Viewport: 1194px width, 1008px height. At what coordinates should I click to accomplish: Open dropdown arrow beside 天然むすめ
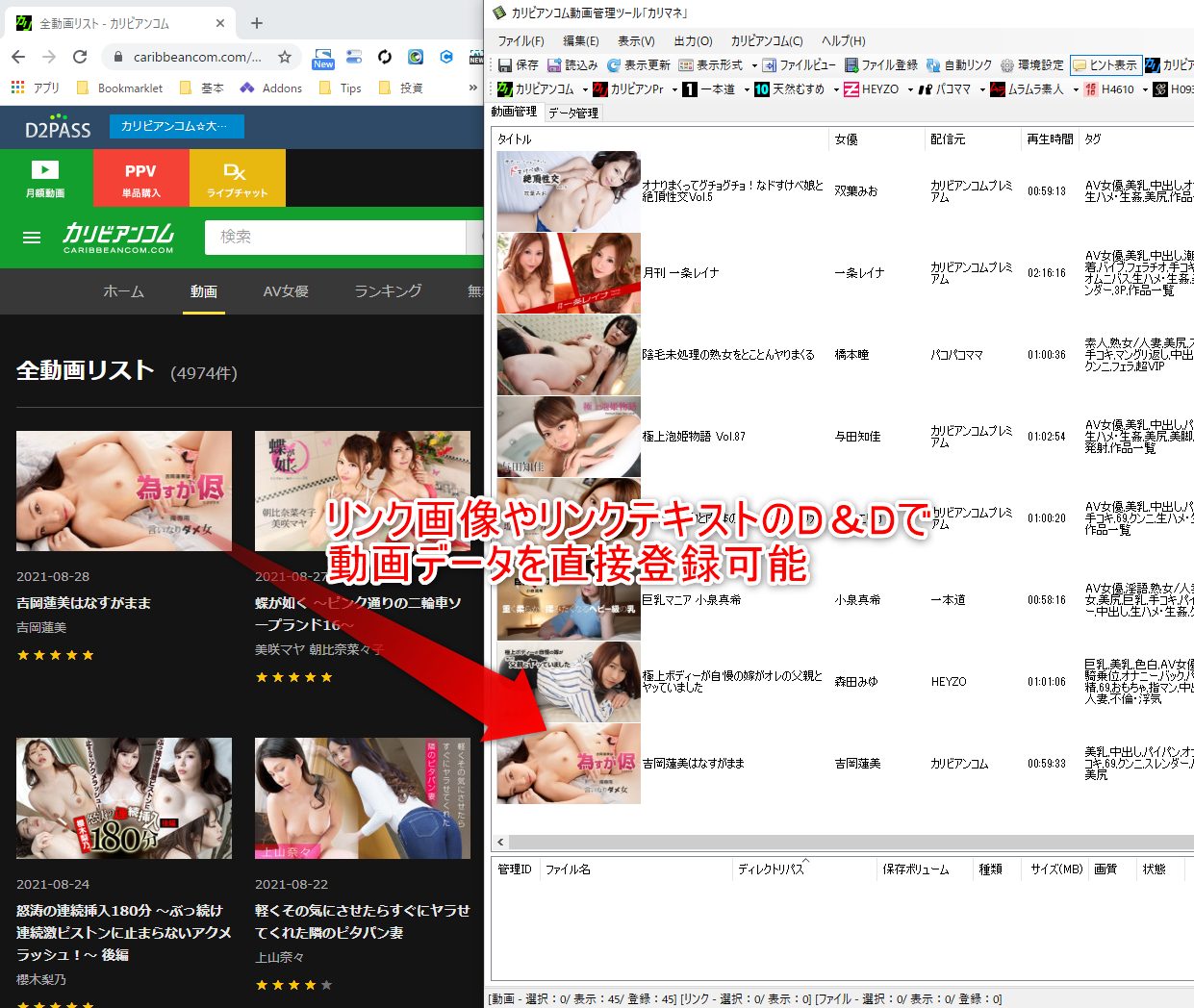(836, 89)
